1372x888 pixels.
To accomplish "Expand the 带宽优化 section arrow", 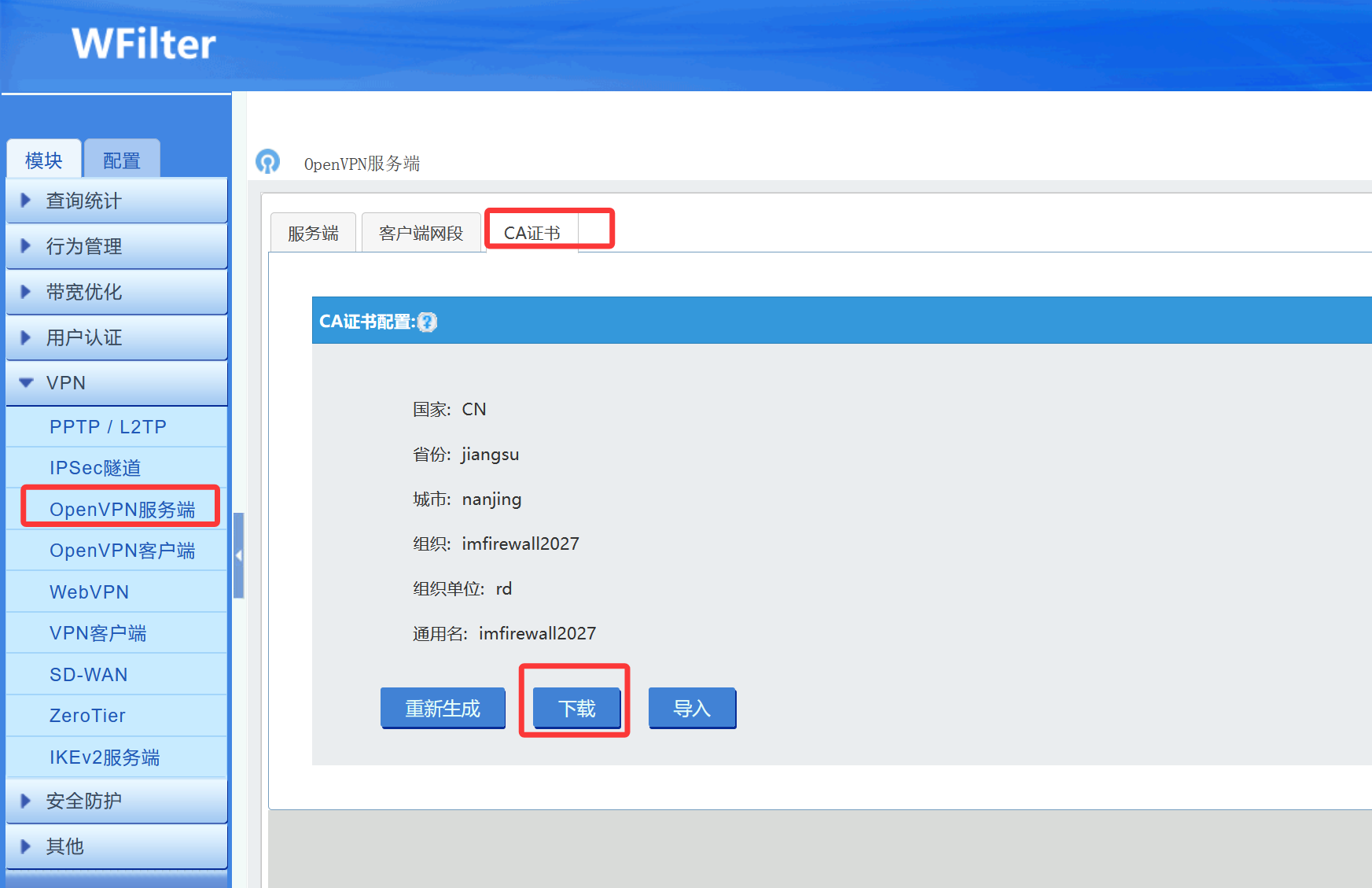I will 26,292.
